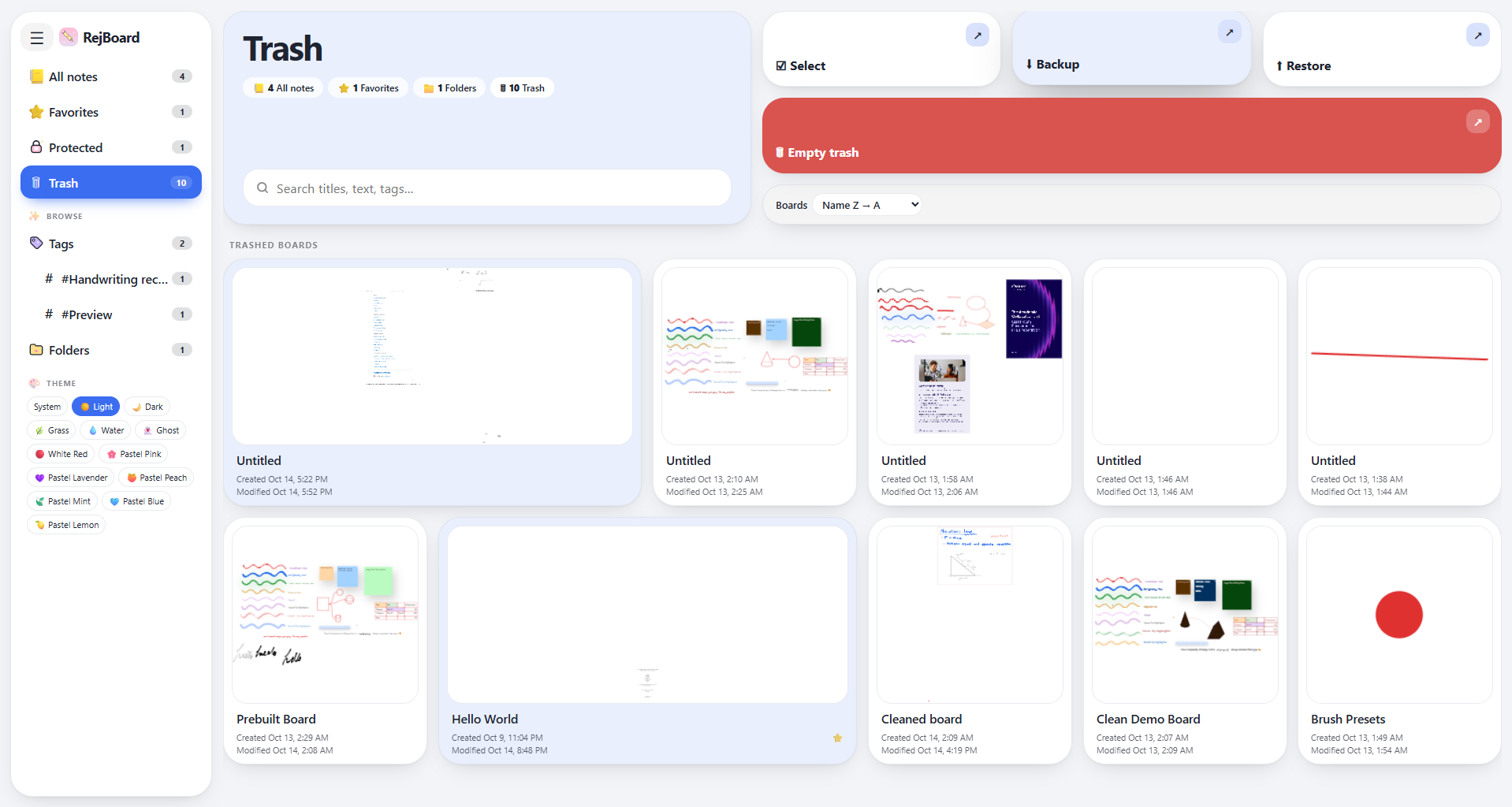This screenshot has width=1512, height=807.
Task: Click the Restore button
Action: point(1382,49)
